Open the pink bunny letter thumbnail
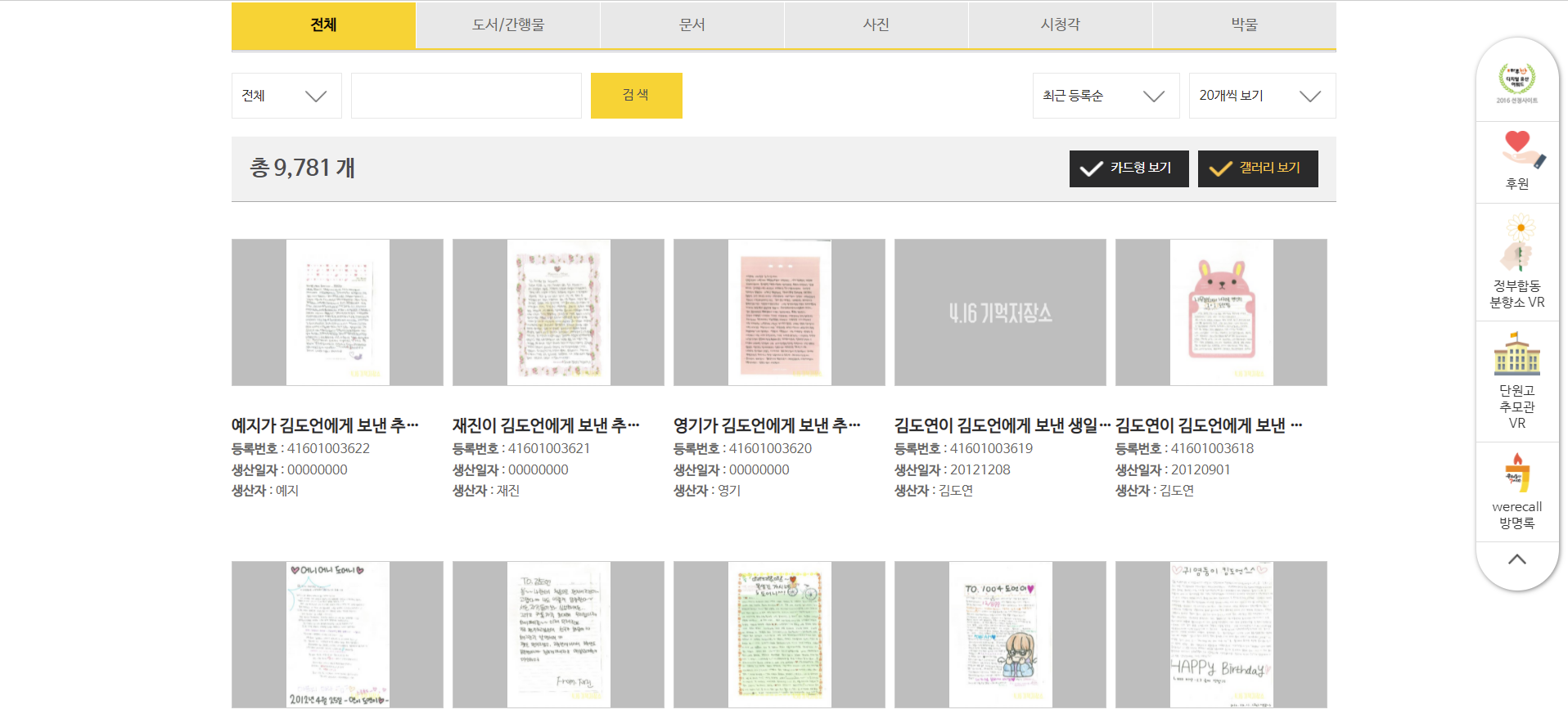The image size is (1568, 723). [x=1221, y=312]
